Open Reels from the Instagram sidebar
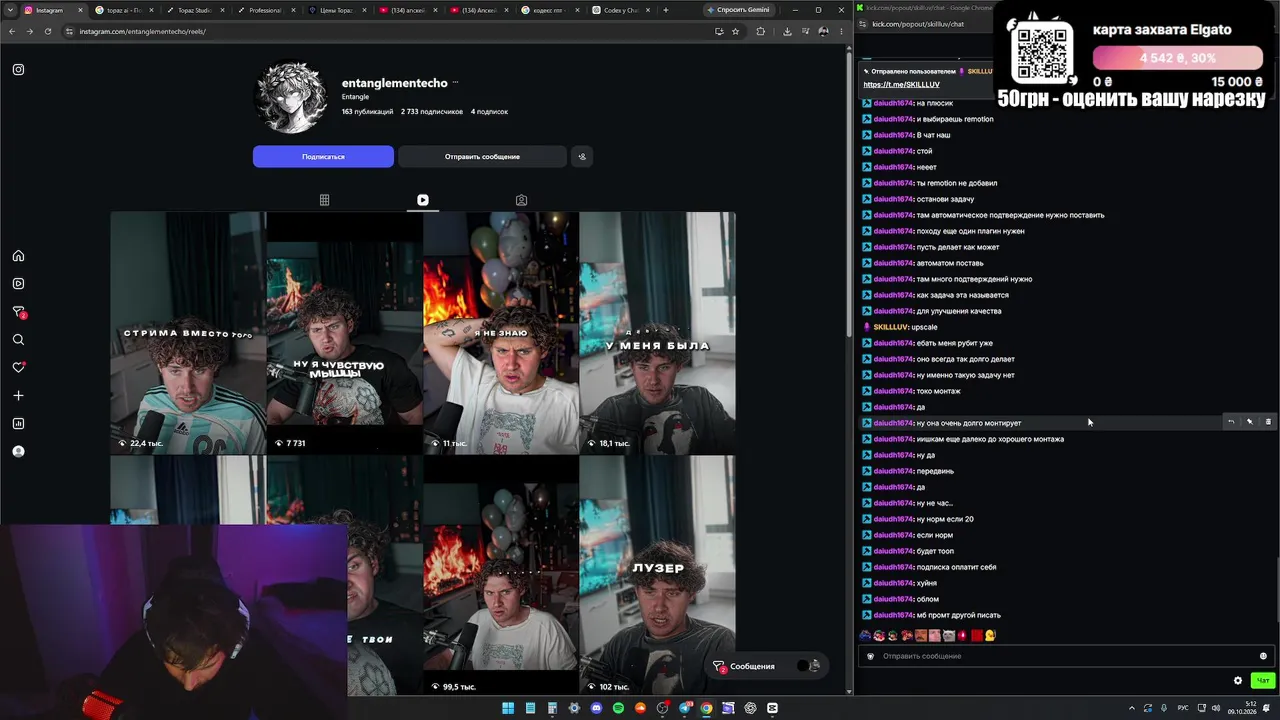This screenshot has height=720, width=1280. 18,284
